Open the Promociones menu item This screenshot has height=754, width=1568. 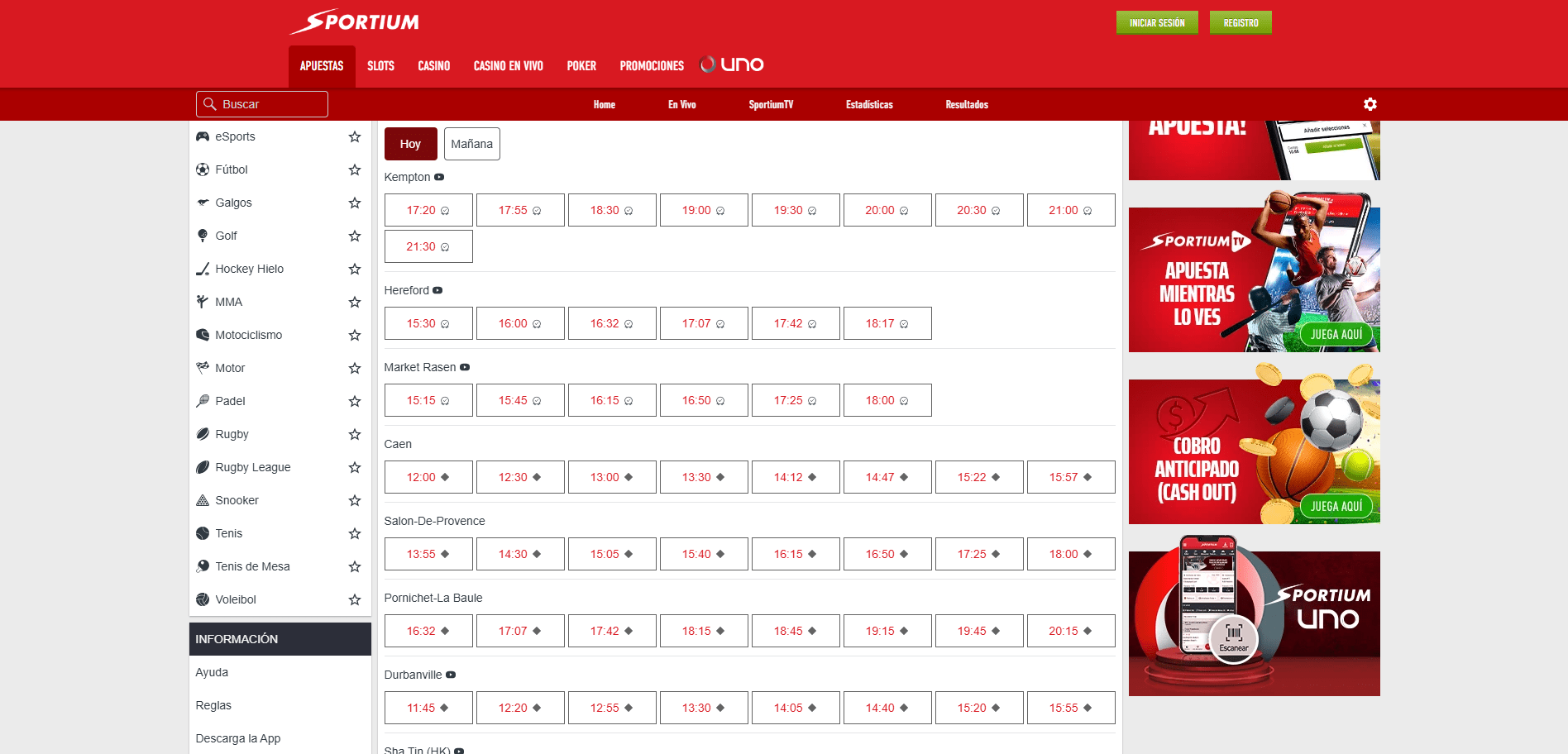tap(652, 66)
